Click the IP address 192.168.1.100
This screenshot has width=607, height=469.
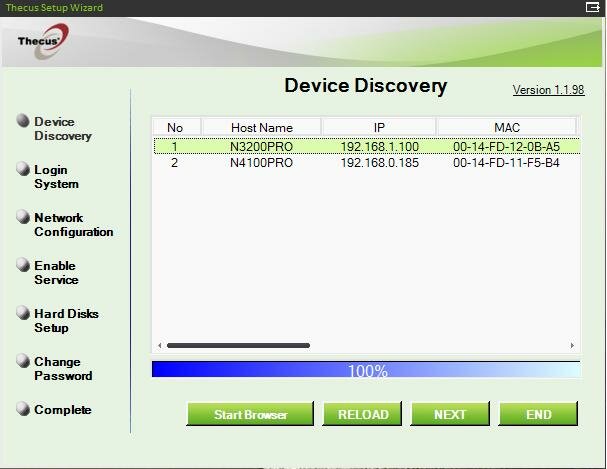click(380, 147)
